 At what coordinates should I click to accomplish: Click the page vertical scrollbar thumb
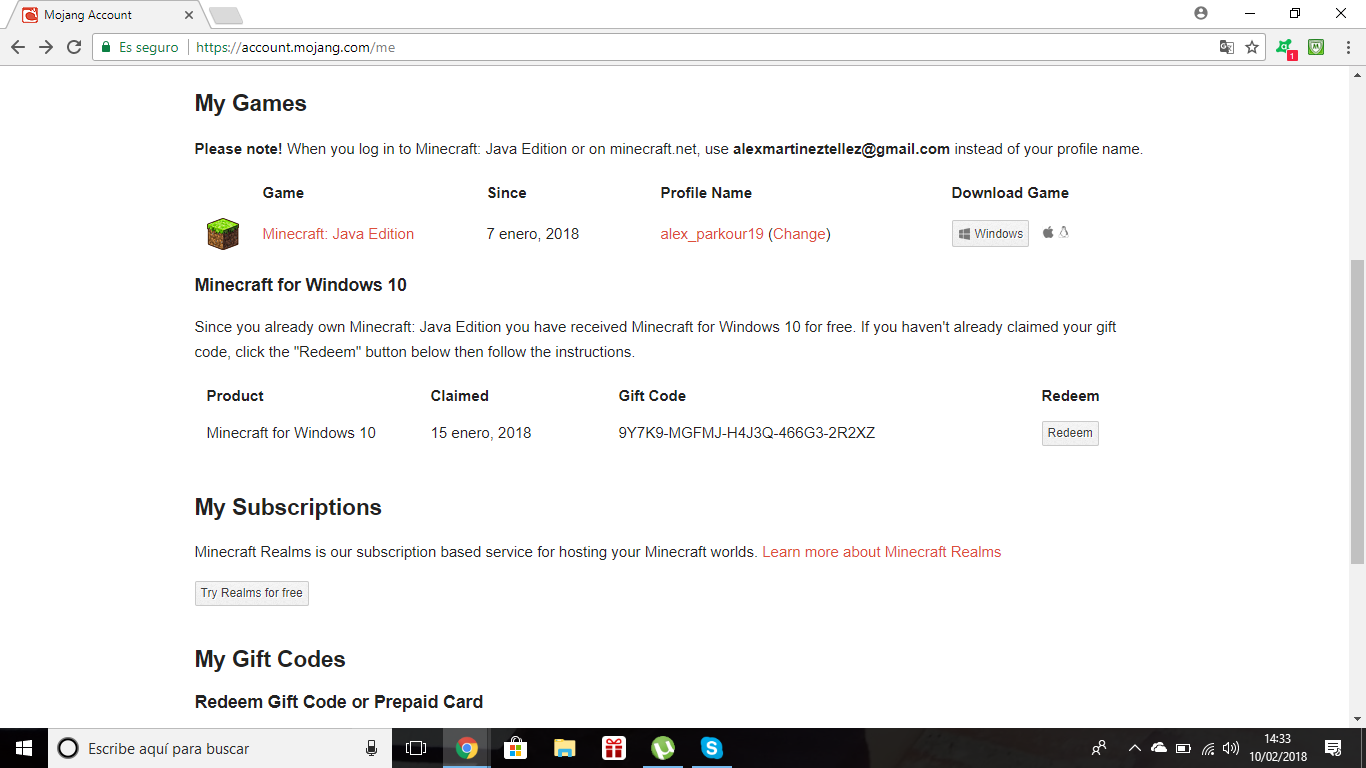1357,410
